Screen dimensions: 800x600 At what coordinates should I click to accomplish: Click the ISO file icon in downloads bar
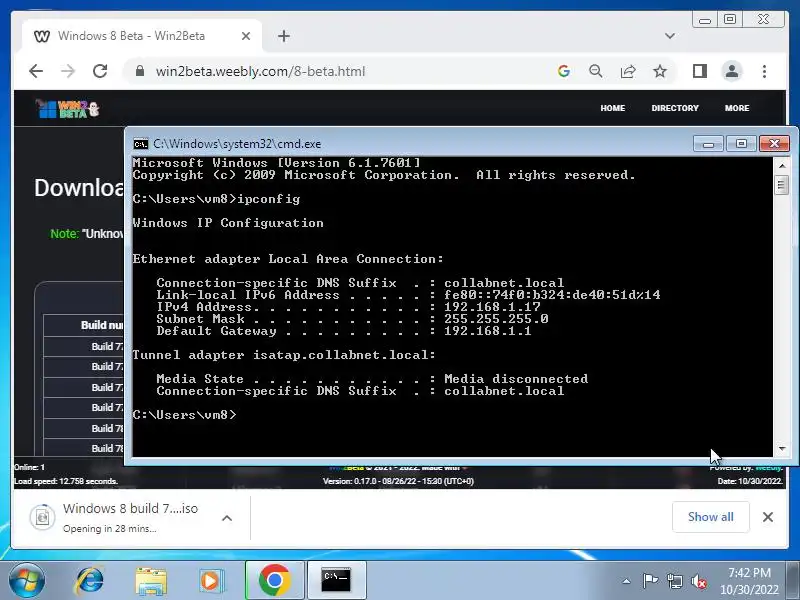pos(42,517)
